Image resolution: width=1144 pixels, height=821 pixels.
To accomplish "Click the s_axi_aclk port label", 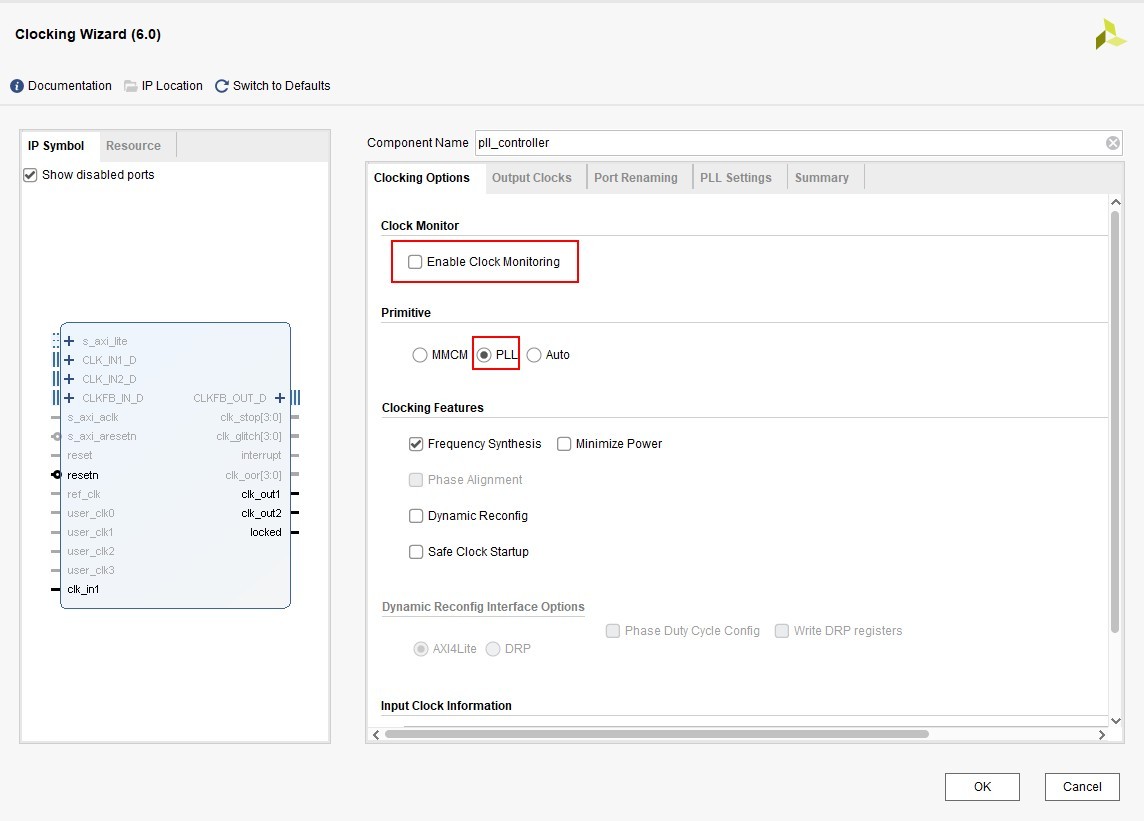I will (93, 417).
